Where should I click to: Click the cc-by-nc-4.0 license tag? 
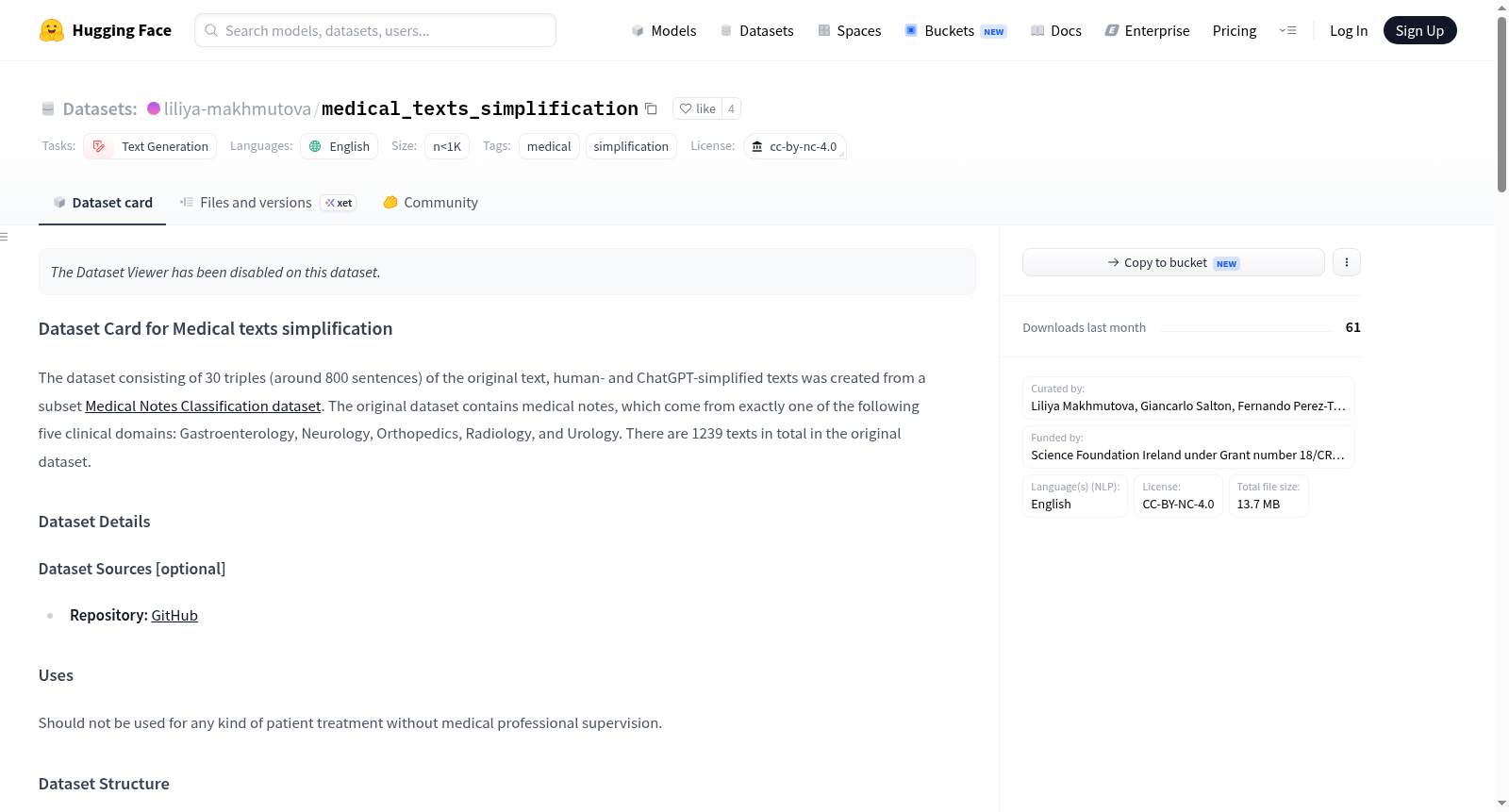pyautogui.click(x=794, y=146)
